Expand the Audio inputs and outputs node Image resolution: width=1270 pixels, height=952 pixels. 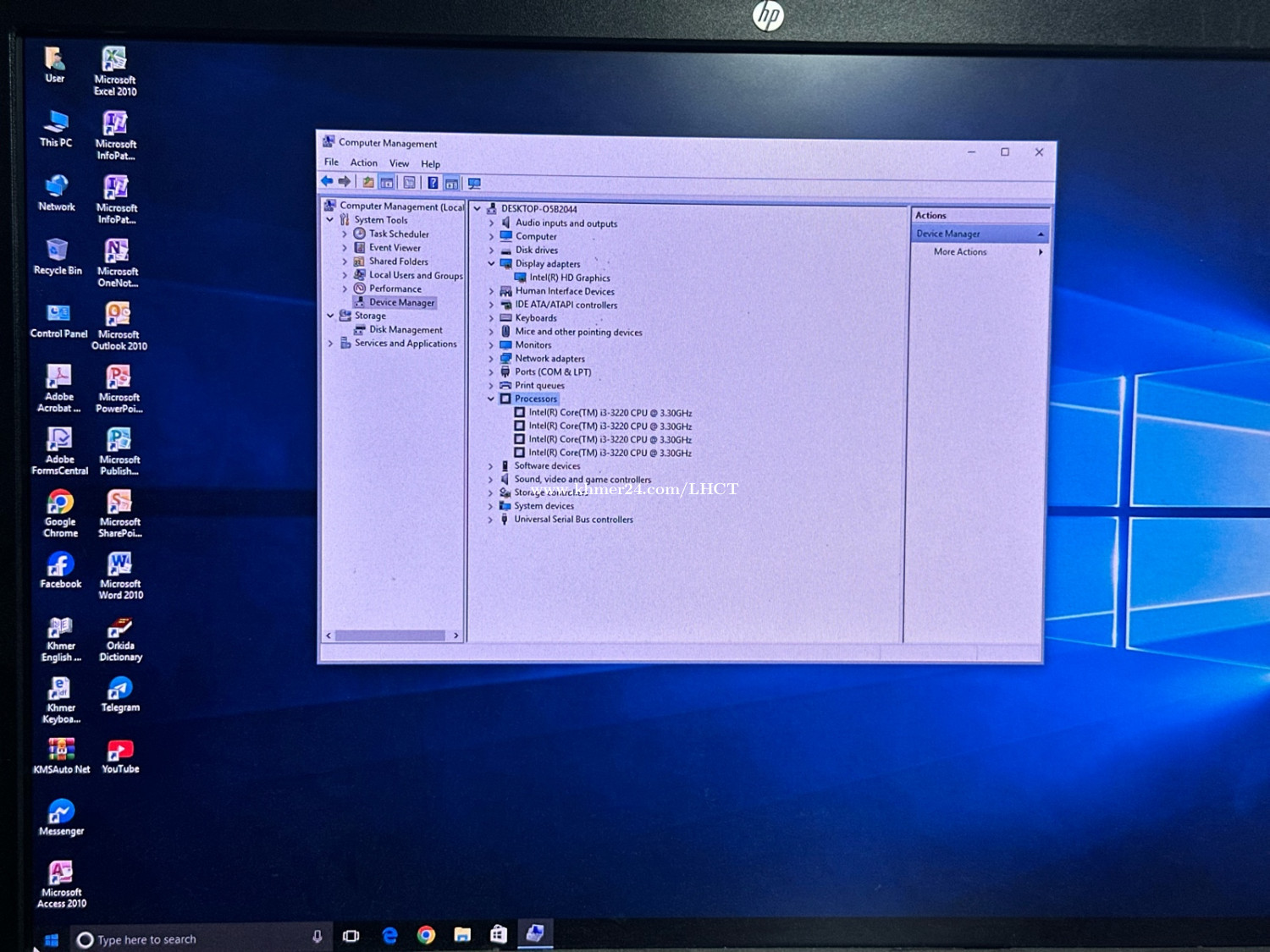[491, 223]
